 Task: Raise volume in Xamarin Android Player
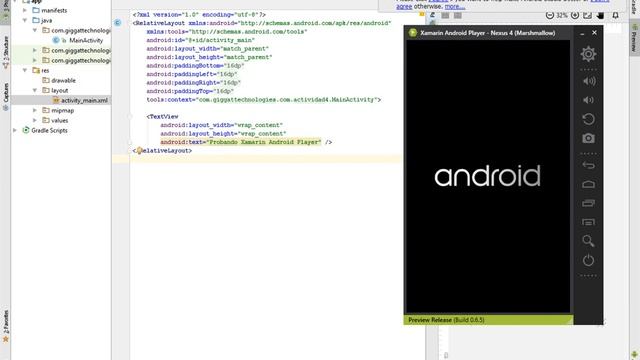pos(589,81)
